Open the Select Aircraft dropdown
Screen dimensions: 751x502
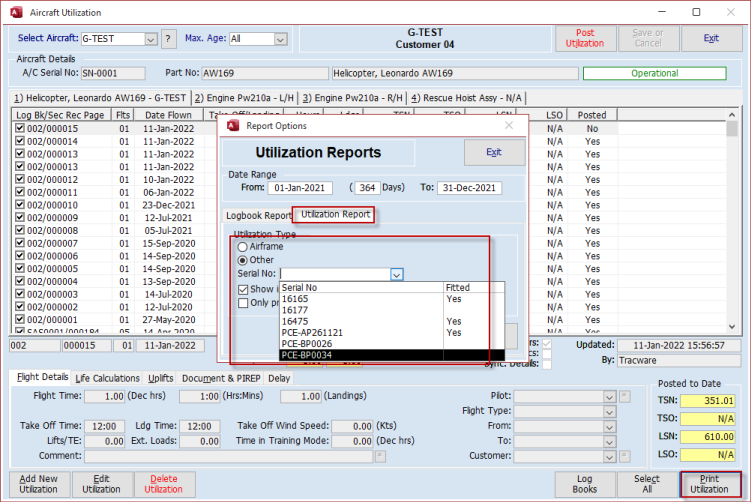150,39
